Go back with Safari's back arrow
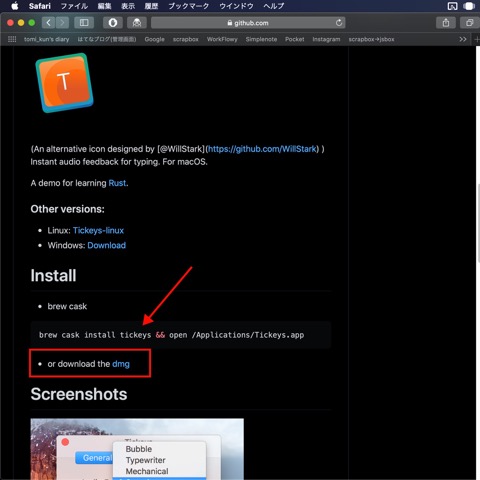 point(48,23)
